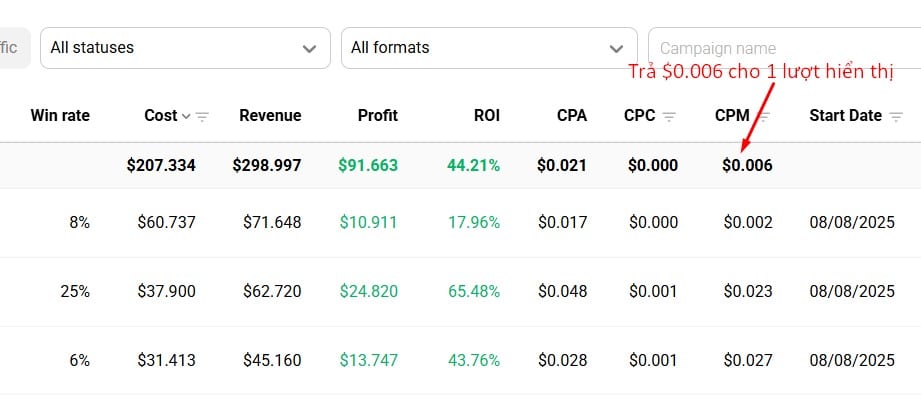Image resolution: width=921 pixels, height=405 pixels.
Task: Click the arrow on All formats selector
Action: click(616, 48)
